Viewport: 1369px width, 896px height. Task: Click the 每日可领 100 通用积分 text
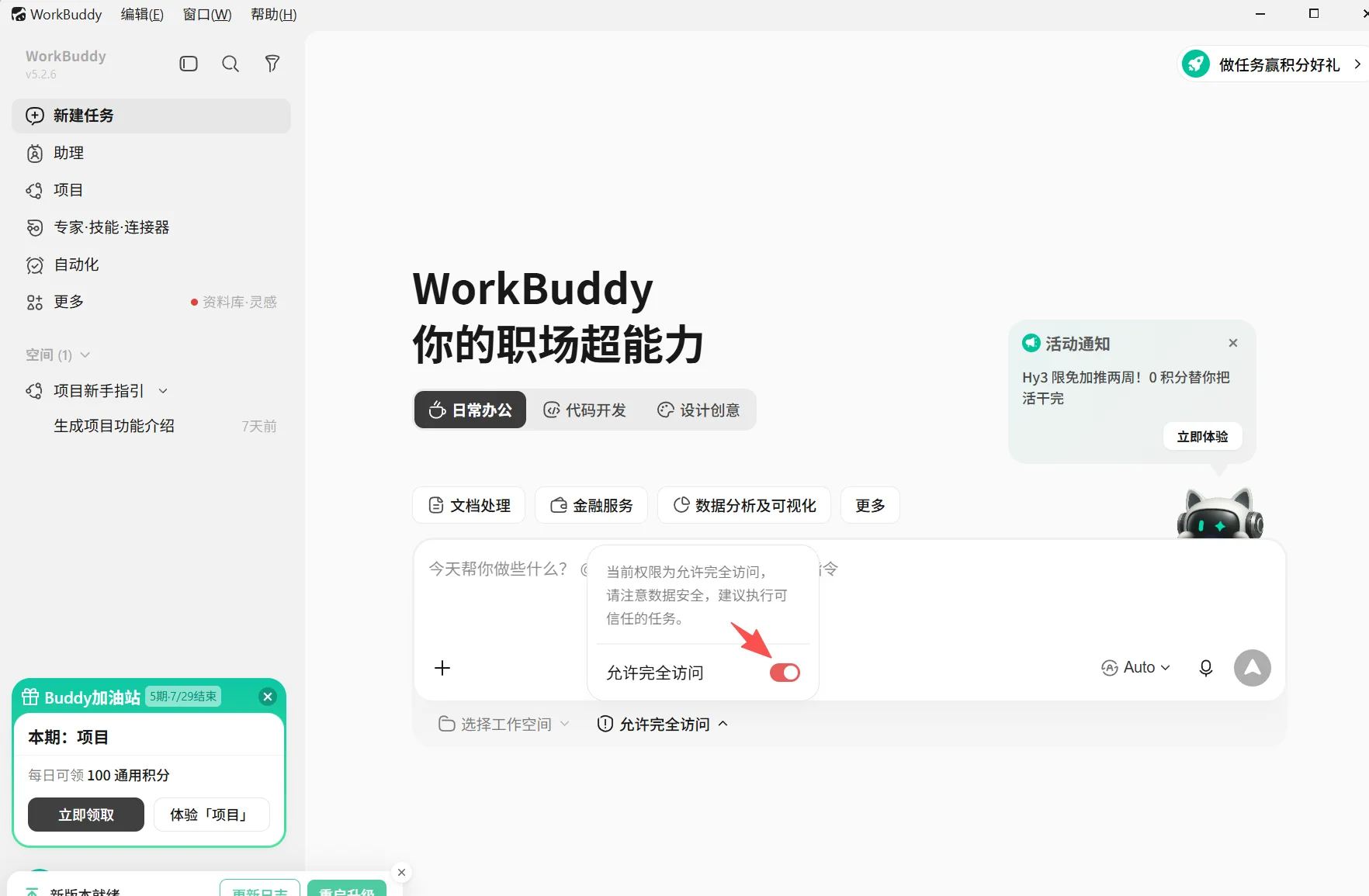click(x=99, y=775)
